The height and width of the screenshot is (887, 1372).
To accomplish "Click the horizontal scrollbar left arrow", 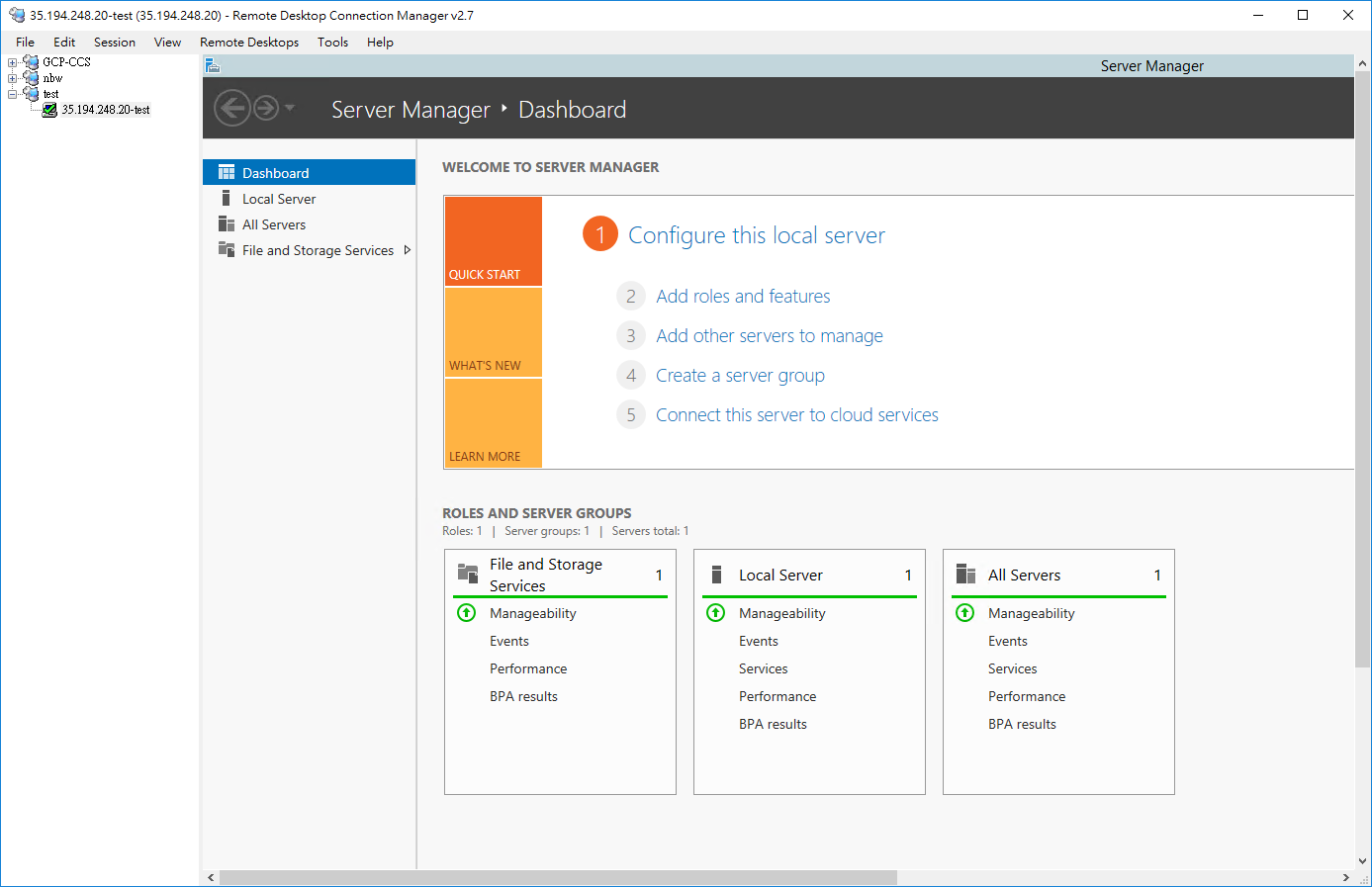I will click(x=211, y=878).
